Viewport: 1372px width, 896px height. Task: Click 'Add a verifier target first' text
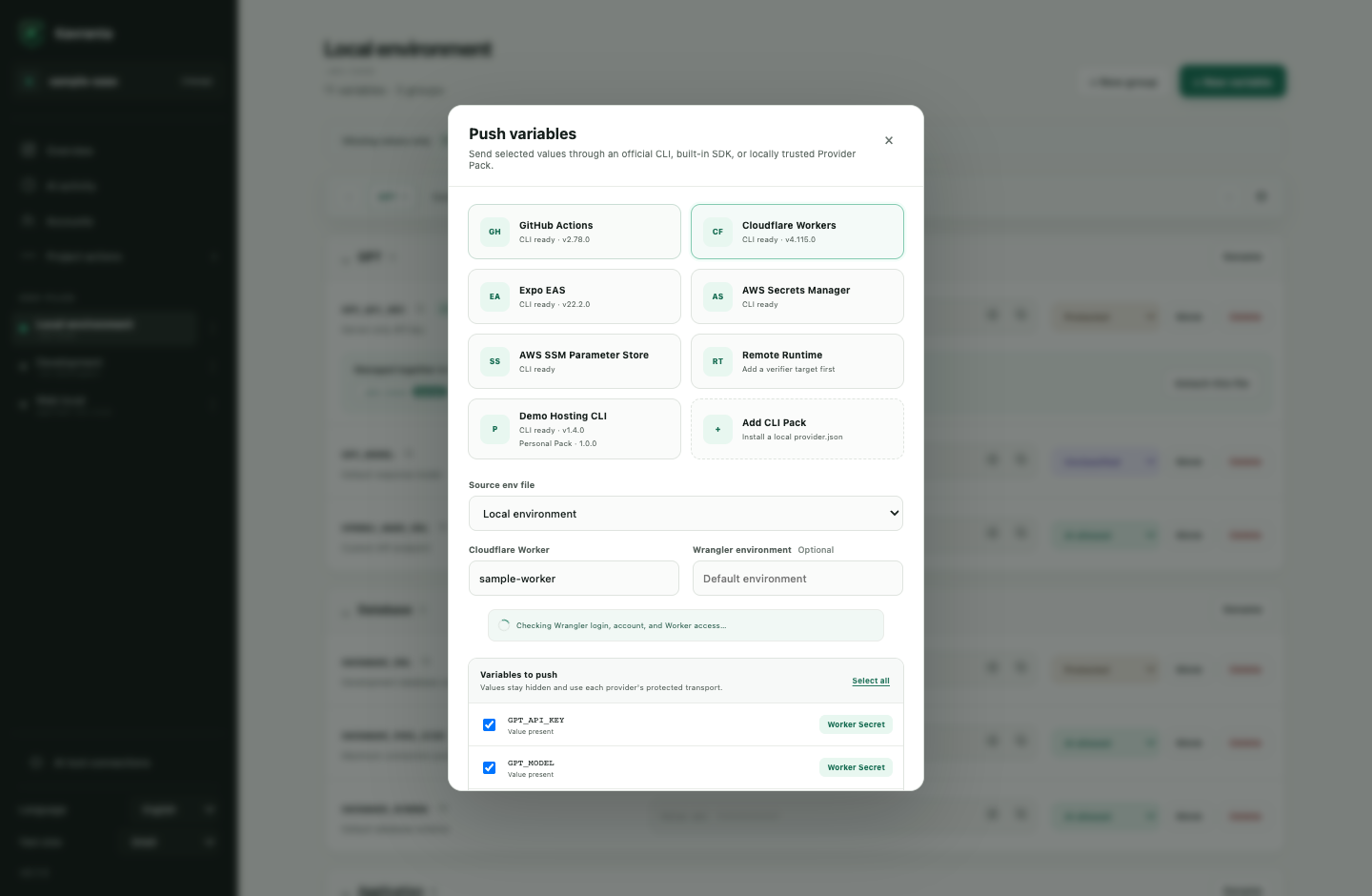(x=788, y=369)
